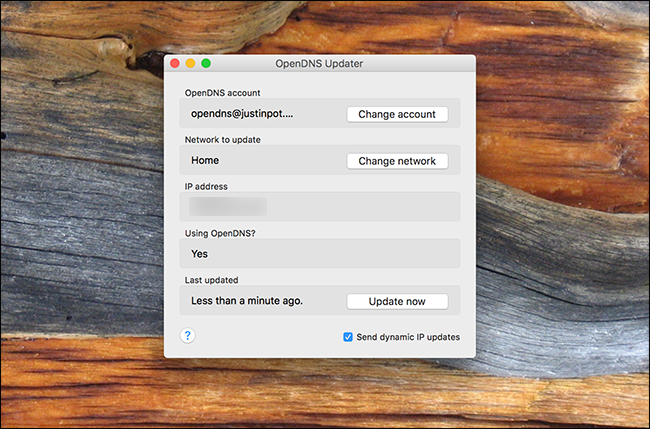Uncheck Send dynamic IP updates checkbox

(348, 337)
